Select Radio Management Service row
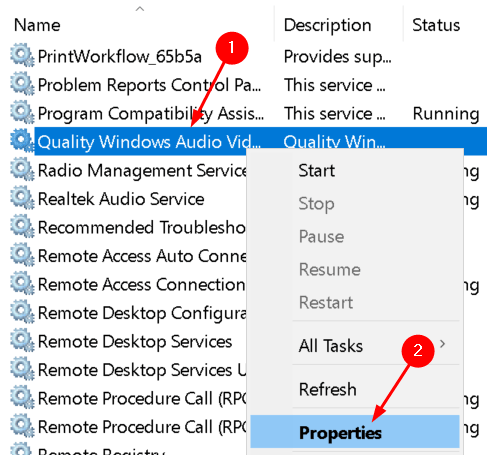Viewport: 487px width, 455px height. point(142,170)
